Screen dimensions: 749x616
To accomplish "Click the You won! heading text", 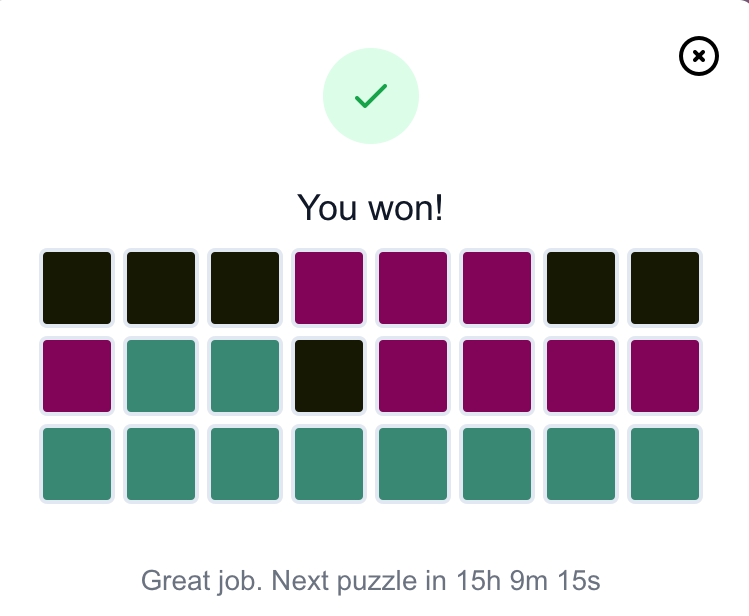I will (370, 208).
